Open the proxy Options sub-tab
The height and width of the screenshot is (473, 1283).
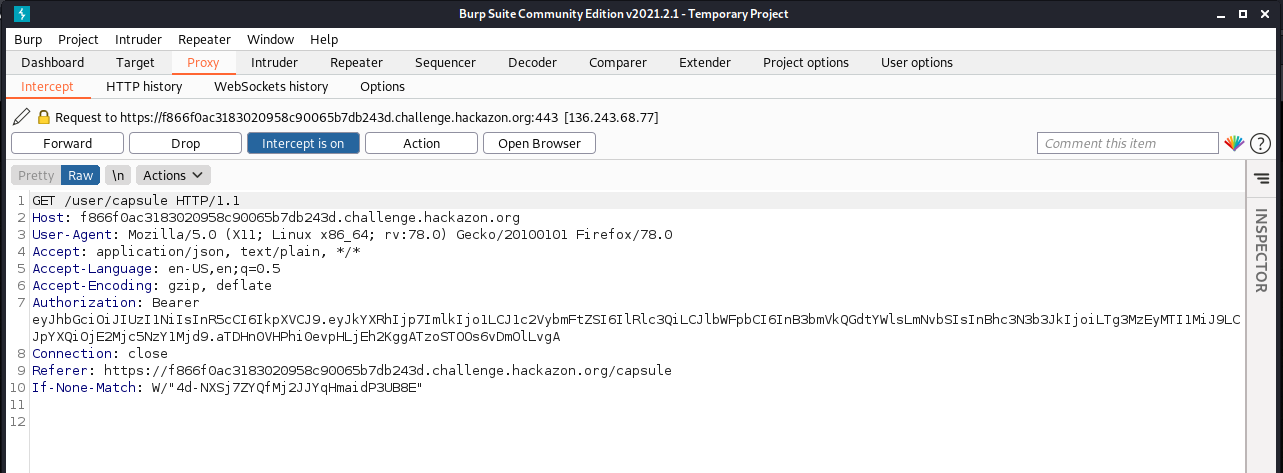pos(382,87)
